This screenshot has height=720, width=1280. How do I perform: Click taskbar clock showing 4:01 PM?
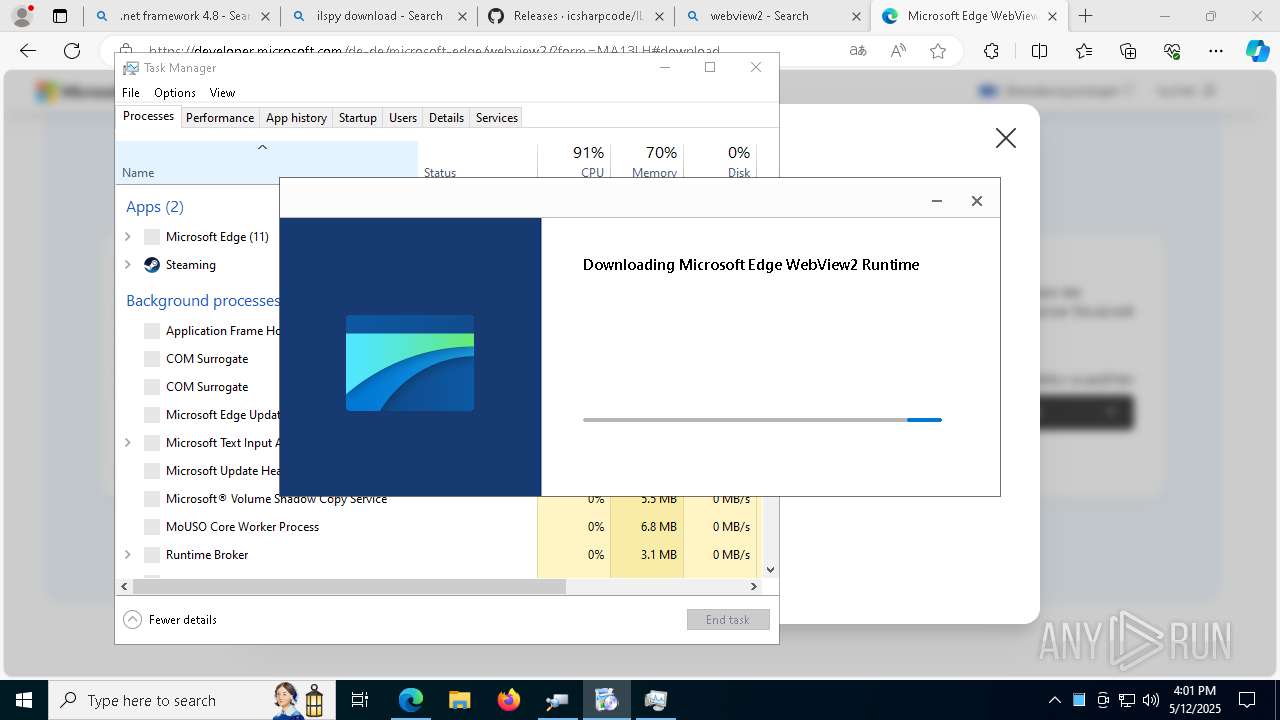pyautogui.click(x=1194, y=700)
